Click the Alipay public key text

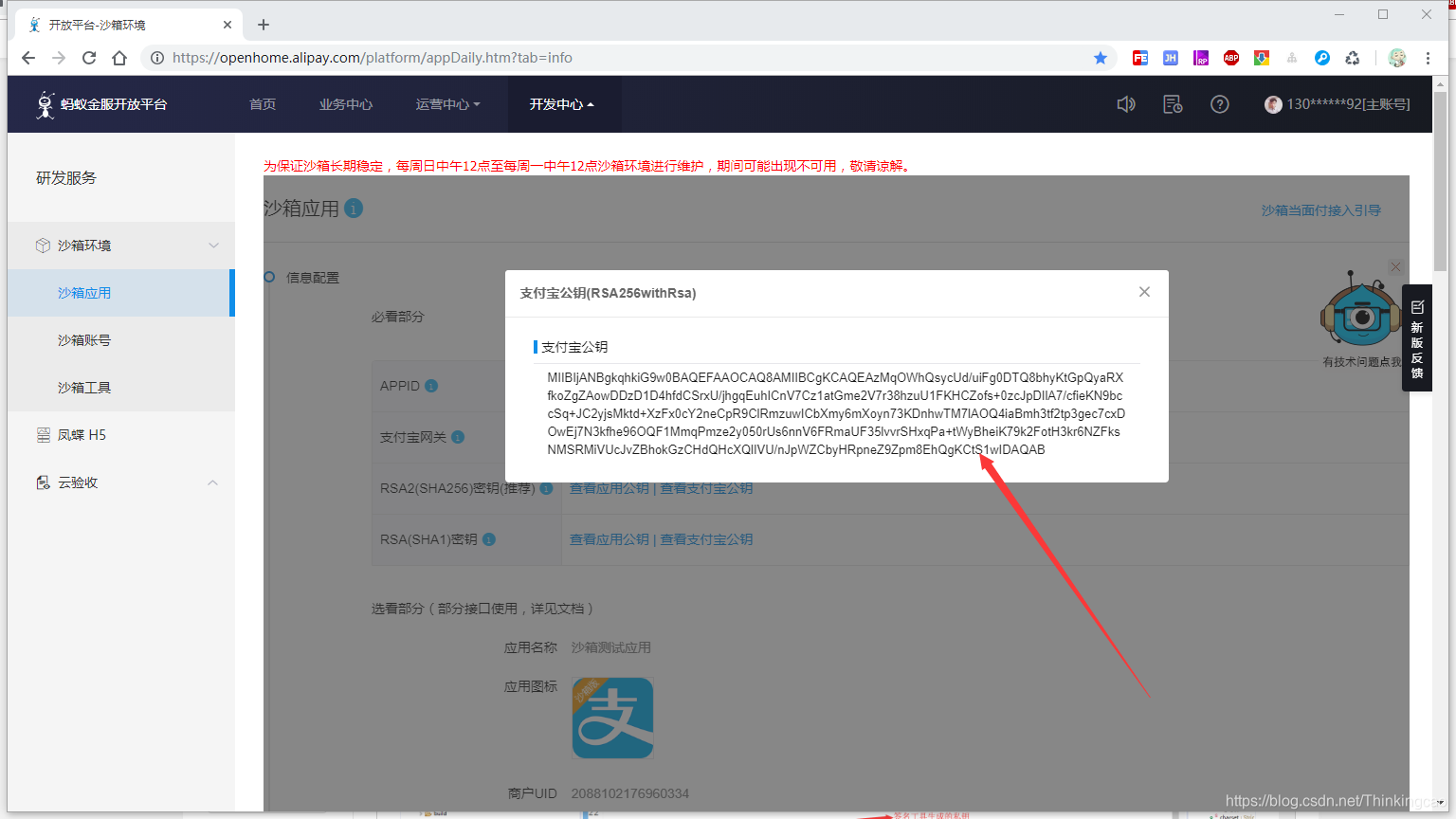coord(836,413)
